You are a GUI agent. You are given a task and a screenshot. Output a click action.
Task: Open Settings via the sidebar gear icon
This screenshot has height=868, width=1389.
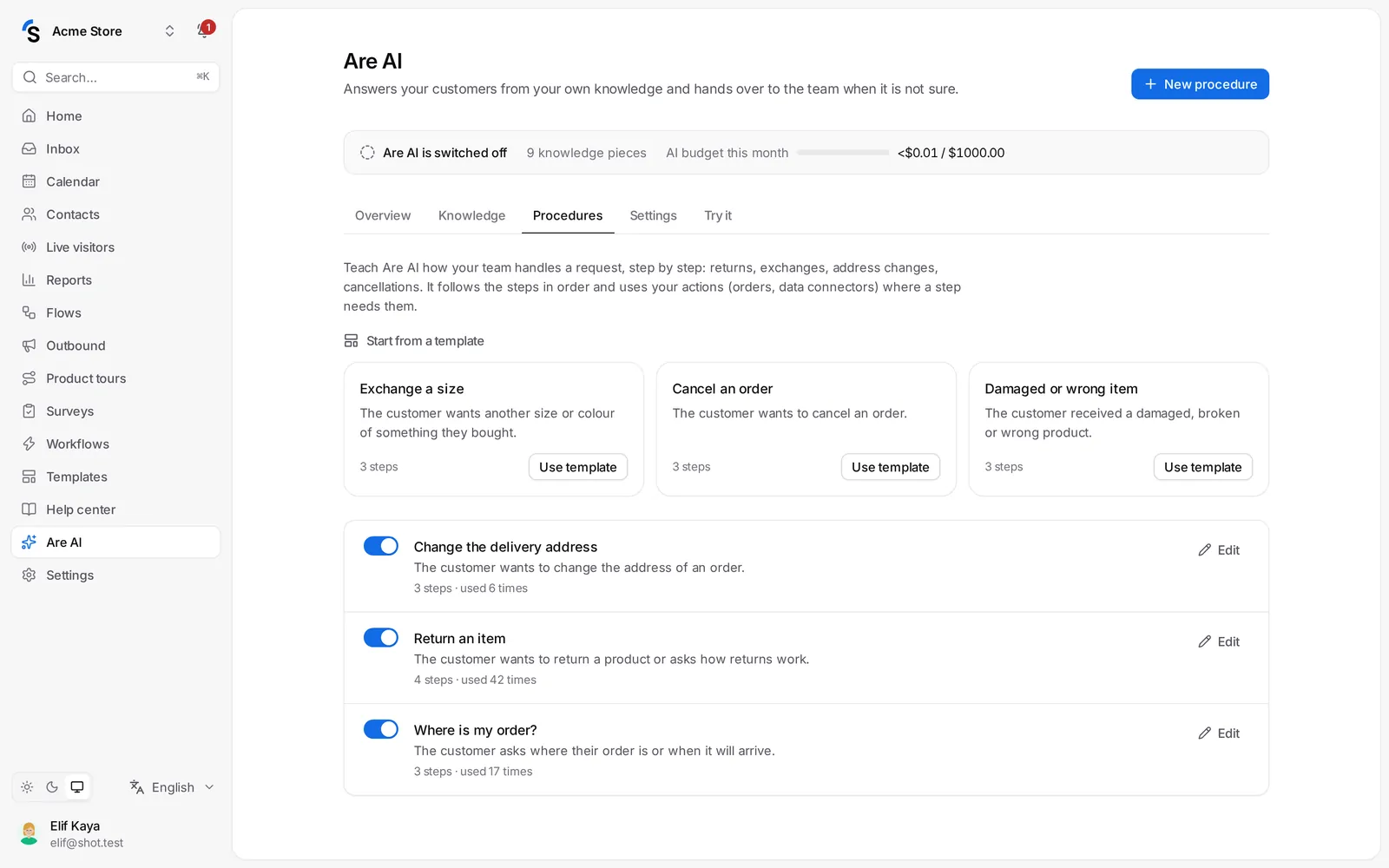29,575
